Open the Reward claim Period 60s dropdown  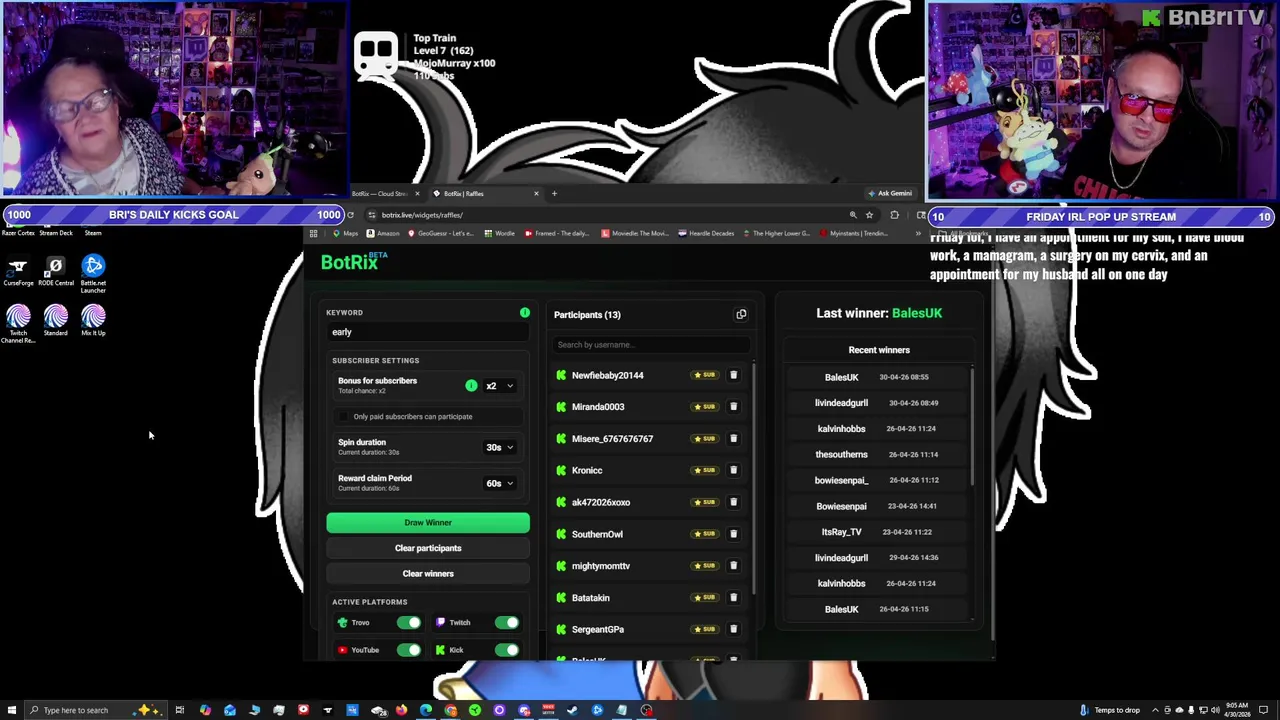[500, 484]
